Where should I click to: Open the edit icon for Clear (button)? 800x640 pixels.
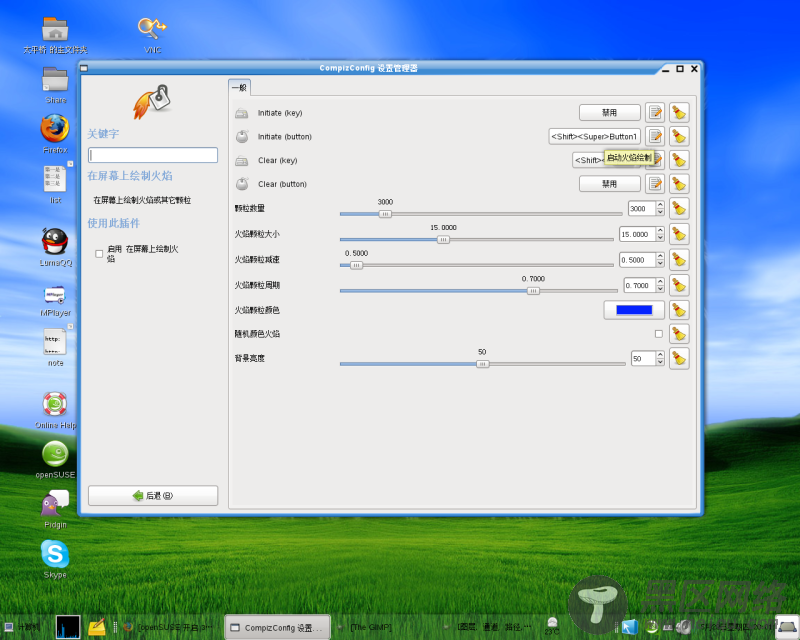[x=655, y=184]
